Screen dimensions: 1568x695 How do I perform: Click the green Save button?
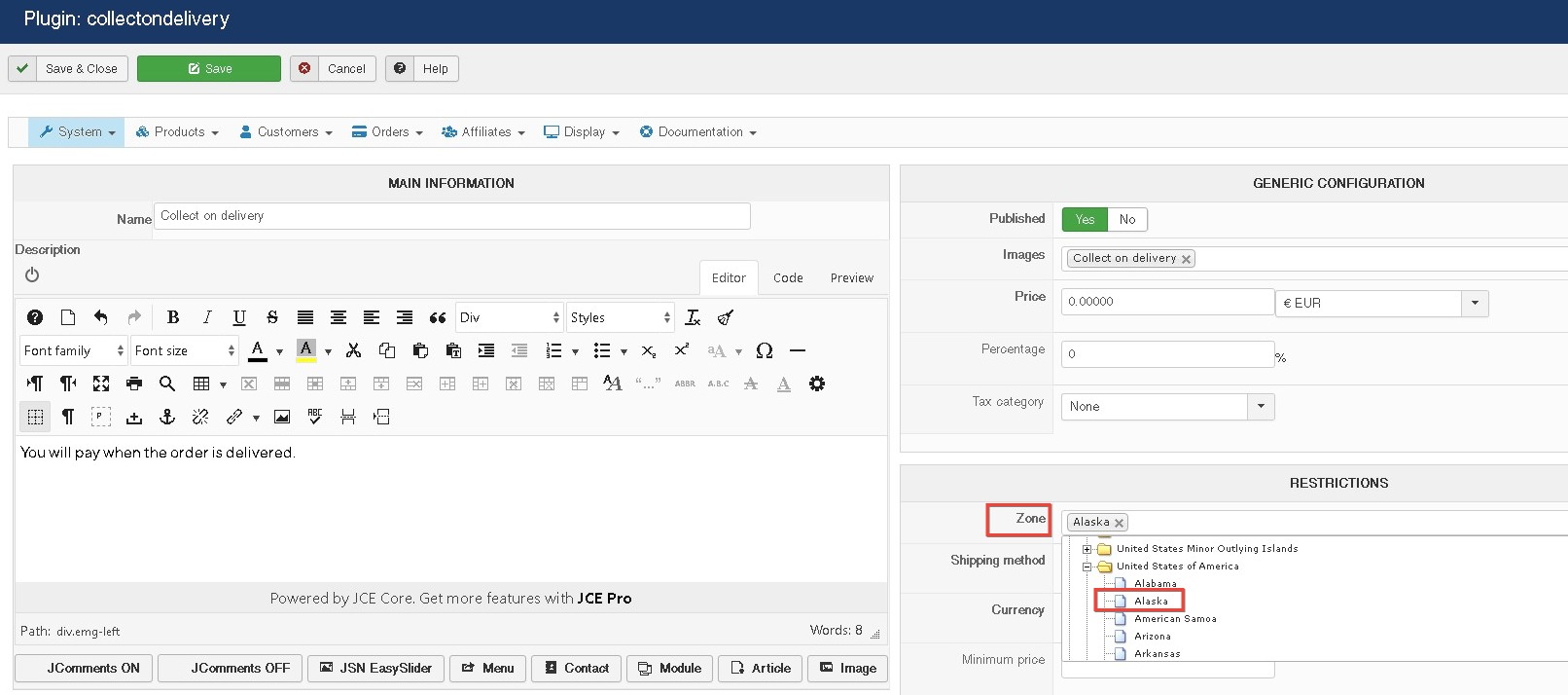click(x=209, y=69)
